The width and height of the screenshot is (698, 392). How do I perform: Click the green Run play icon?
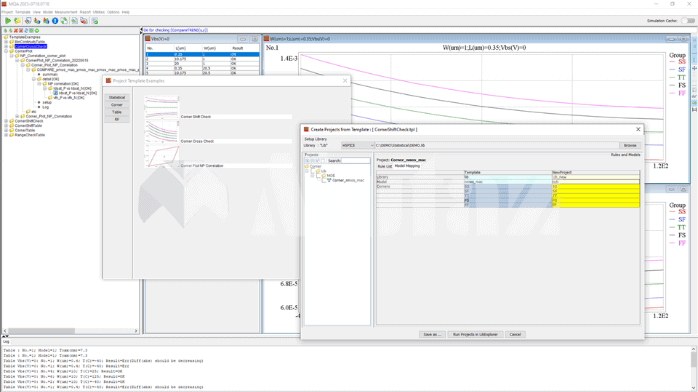coord(8,20)
